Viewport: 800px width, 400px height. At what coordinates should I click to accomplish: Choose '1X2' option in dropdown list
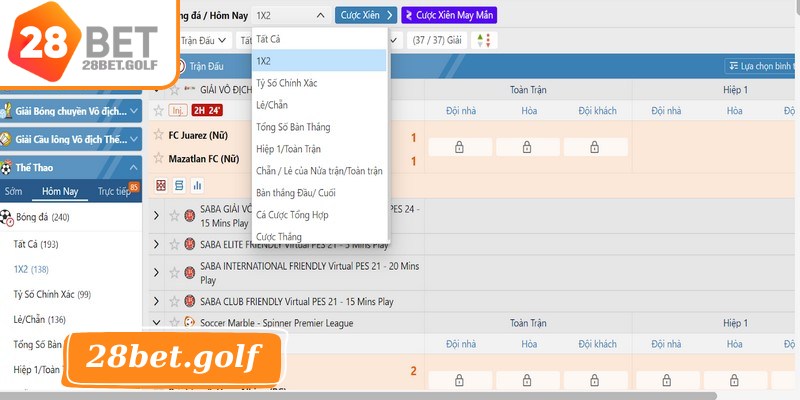point(319,61)
